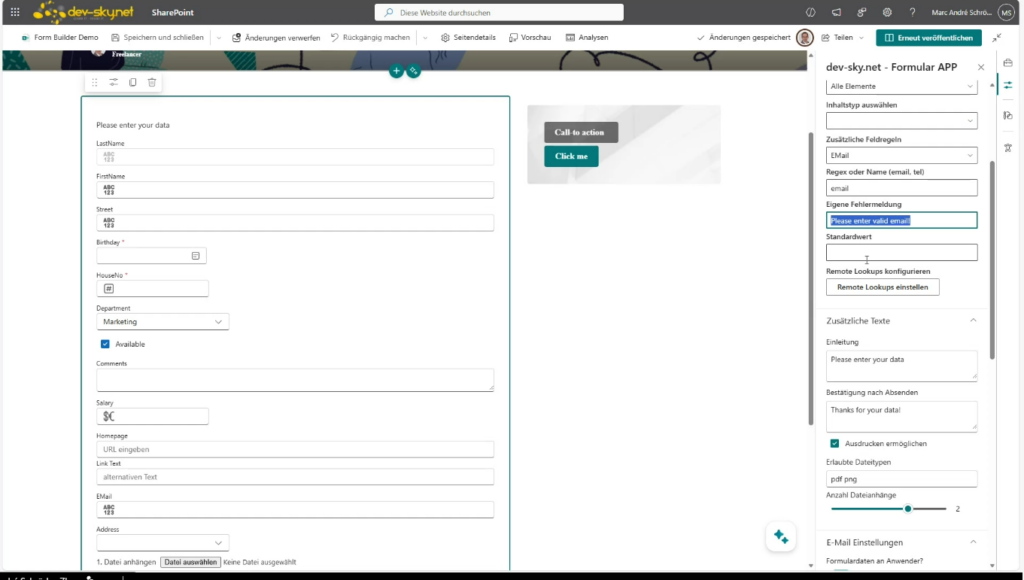Click the Copilot icon in header

pyautogui.click(x=810, y=12)
